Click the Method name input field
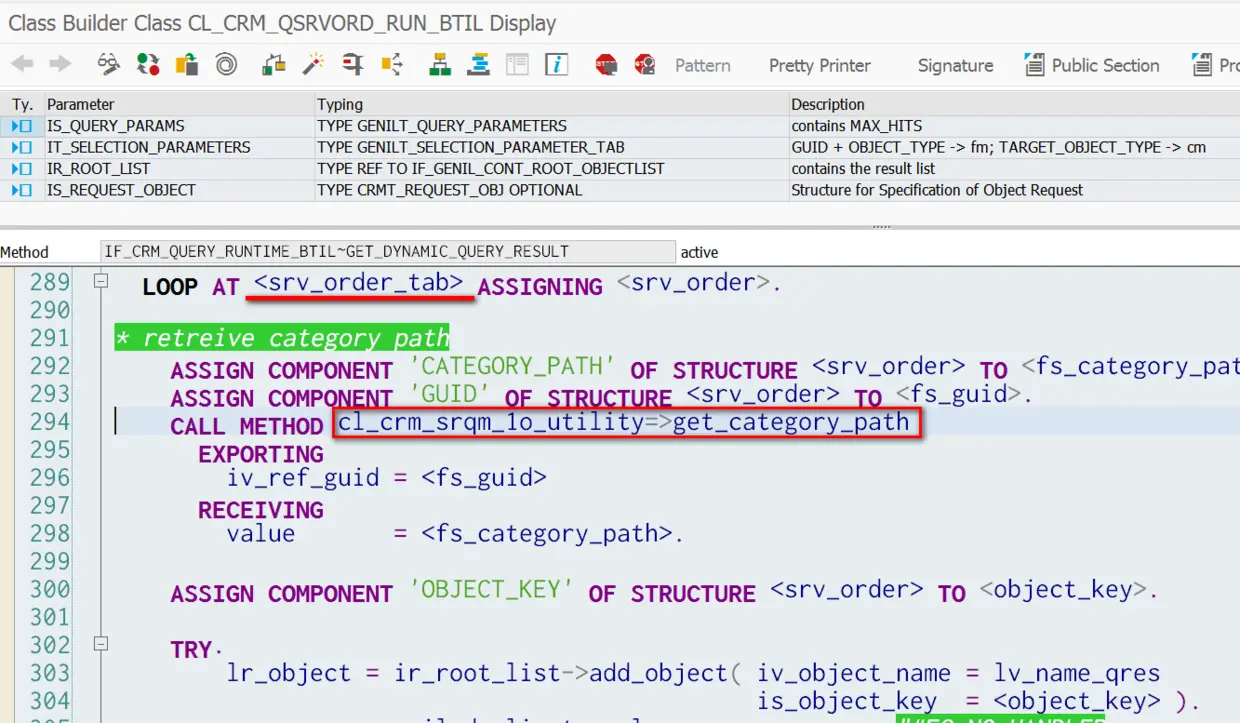 click(388, 252)
